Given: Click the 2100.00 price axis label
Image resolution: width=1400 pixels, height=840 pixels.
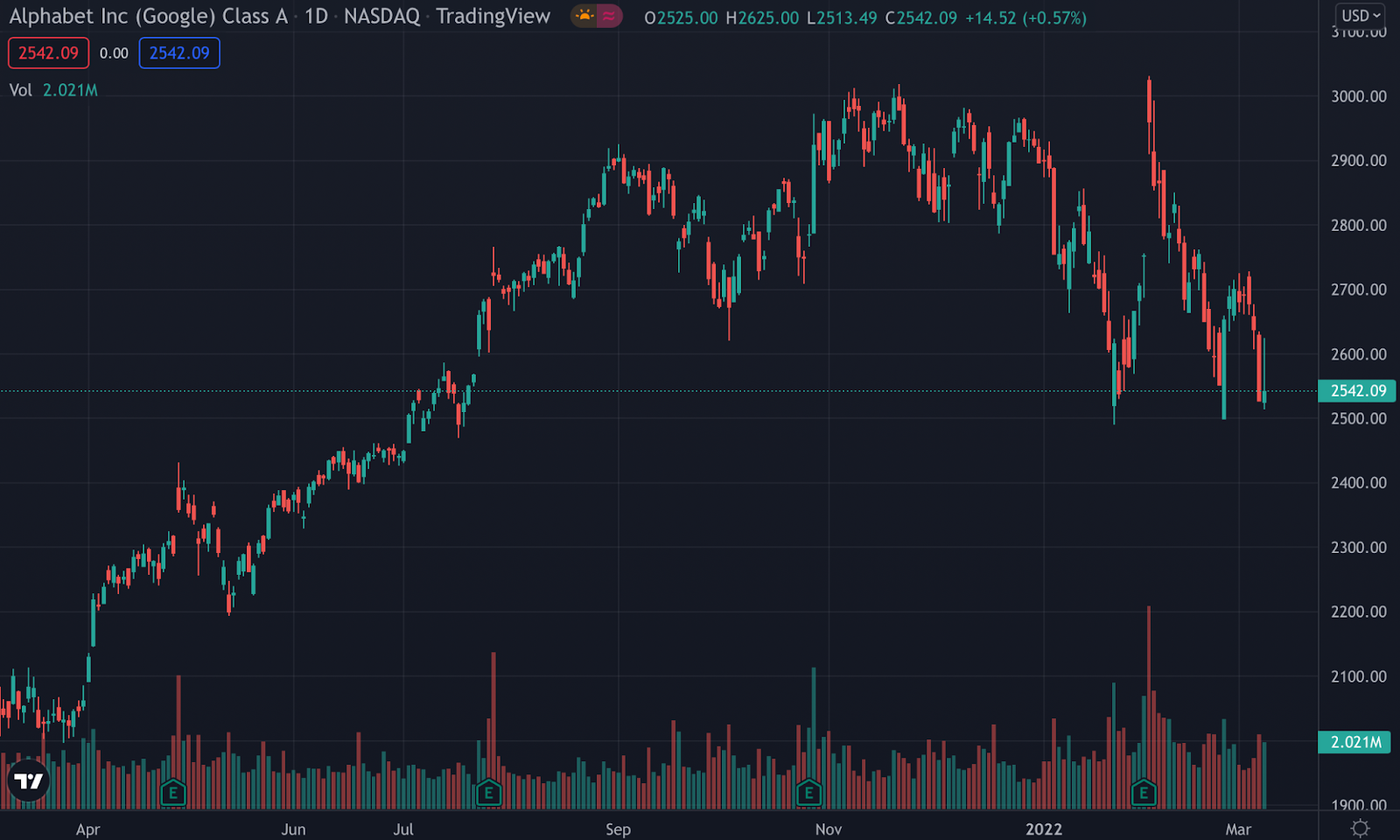Looking at the screenshot, I should coord(1359,676).
